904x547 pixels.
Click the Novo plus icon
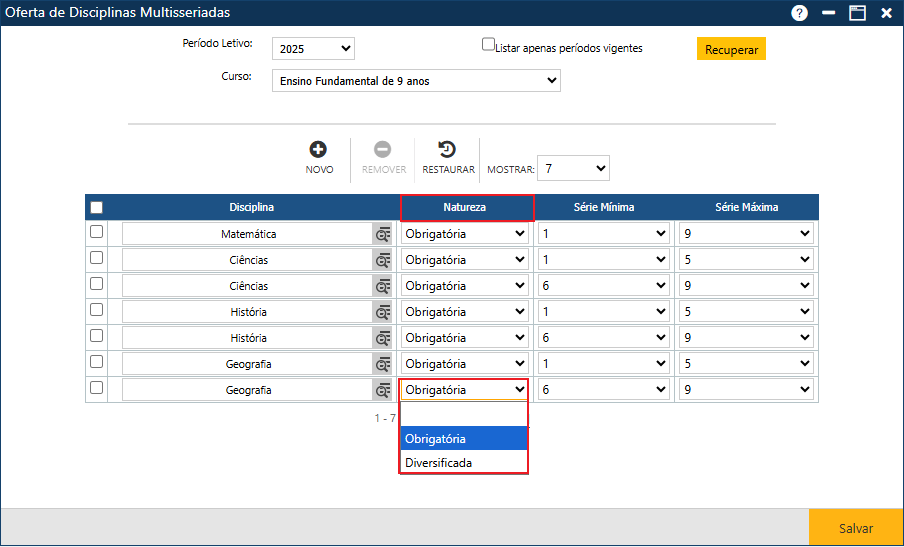(318, 150)
